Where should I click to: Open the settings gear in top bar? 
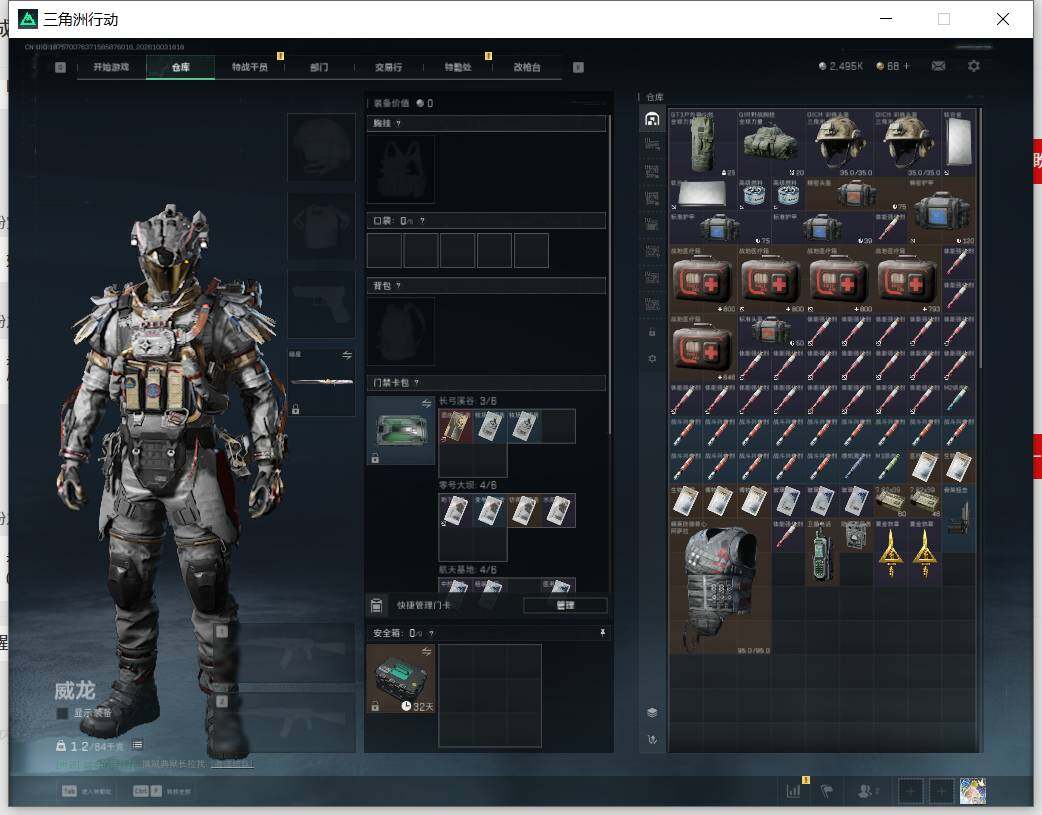click(974, 66)
